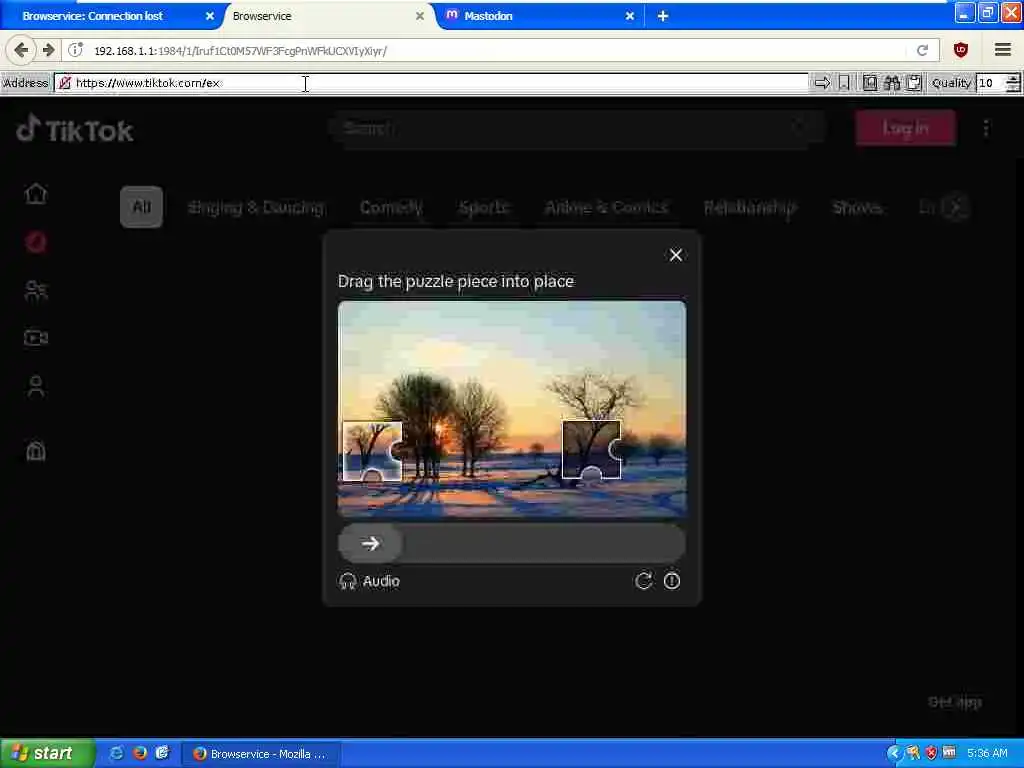Open the Windows Start menu
Viewport: 1024px width, 768px height.
pyautogui.click(x=47, y=753)
